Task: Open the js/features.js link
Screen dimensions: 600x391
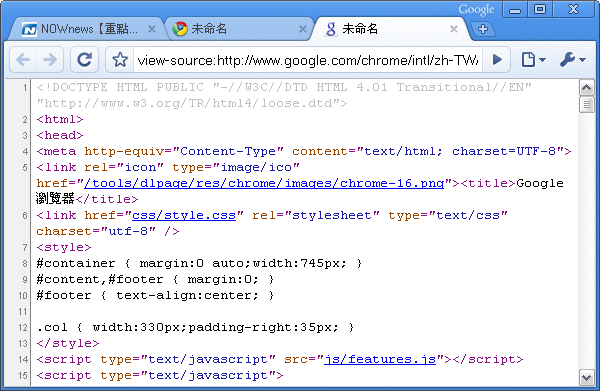Action: point(380,359)
